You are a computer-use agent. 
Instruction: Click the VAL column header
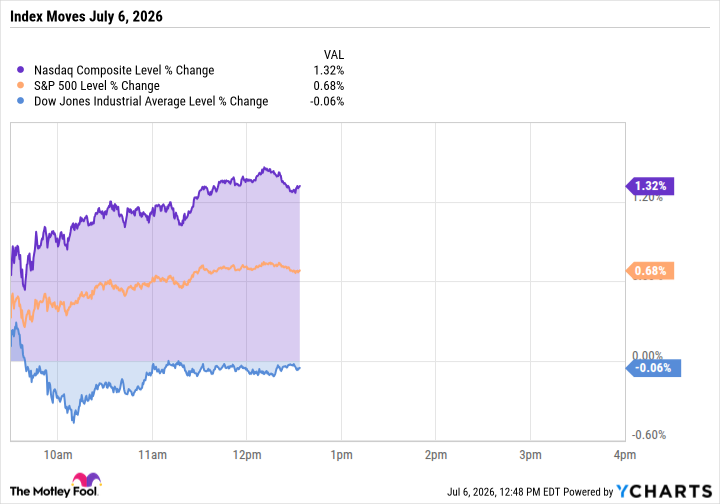(334, 55)
